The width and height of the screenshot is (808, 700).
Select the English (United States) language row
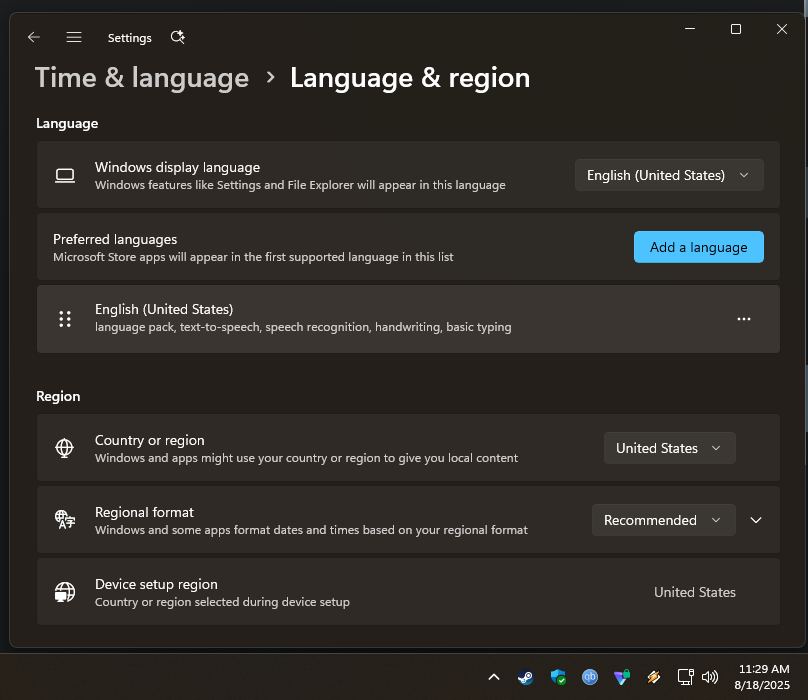(400, 319)
